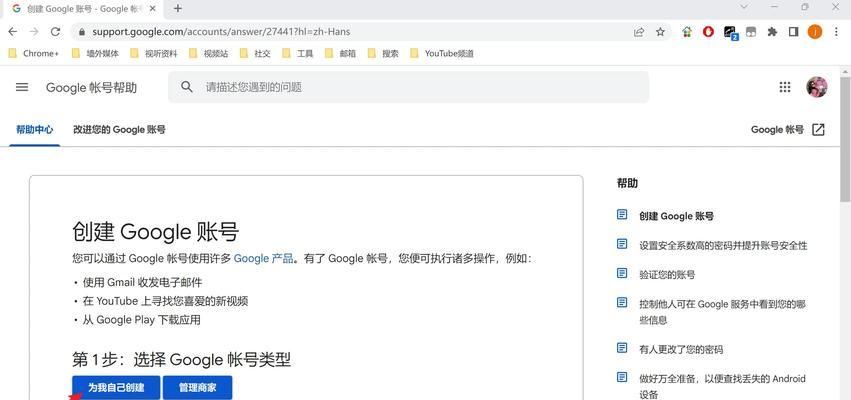
Task: Click article icon beside 设置安全系数高的密码
Action: click(x=622, y=244)
